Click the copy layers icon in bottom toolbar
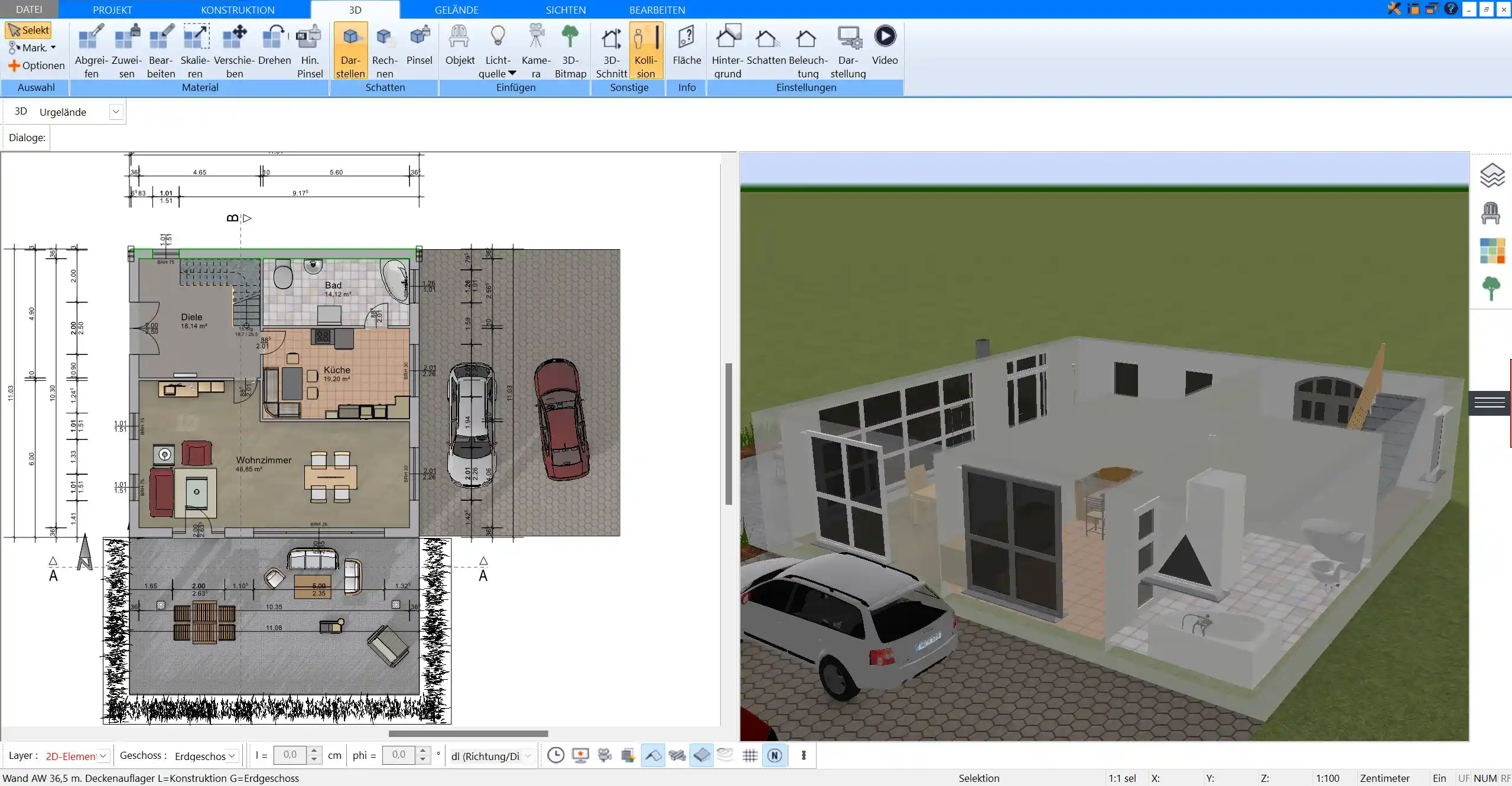 (x=628, y=755)
